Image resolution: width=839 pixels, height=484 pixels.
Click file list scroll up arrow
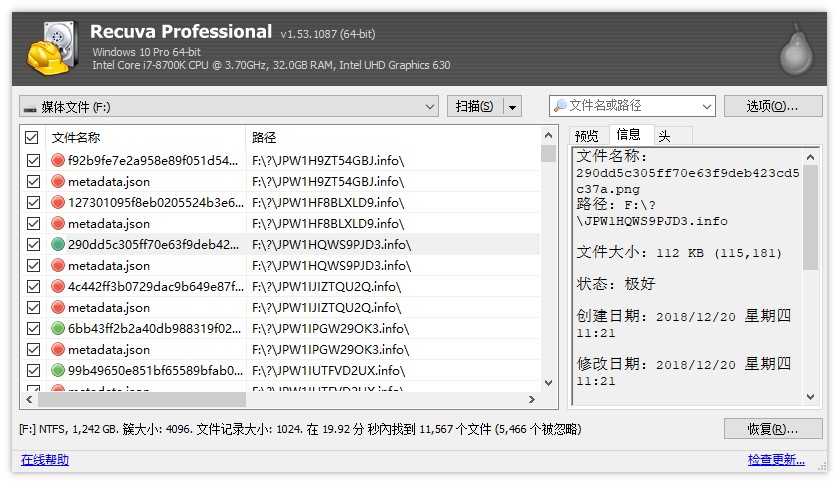[x=548, y=135]
